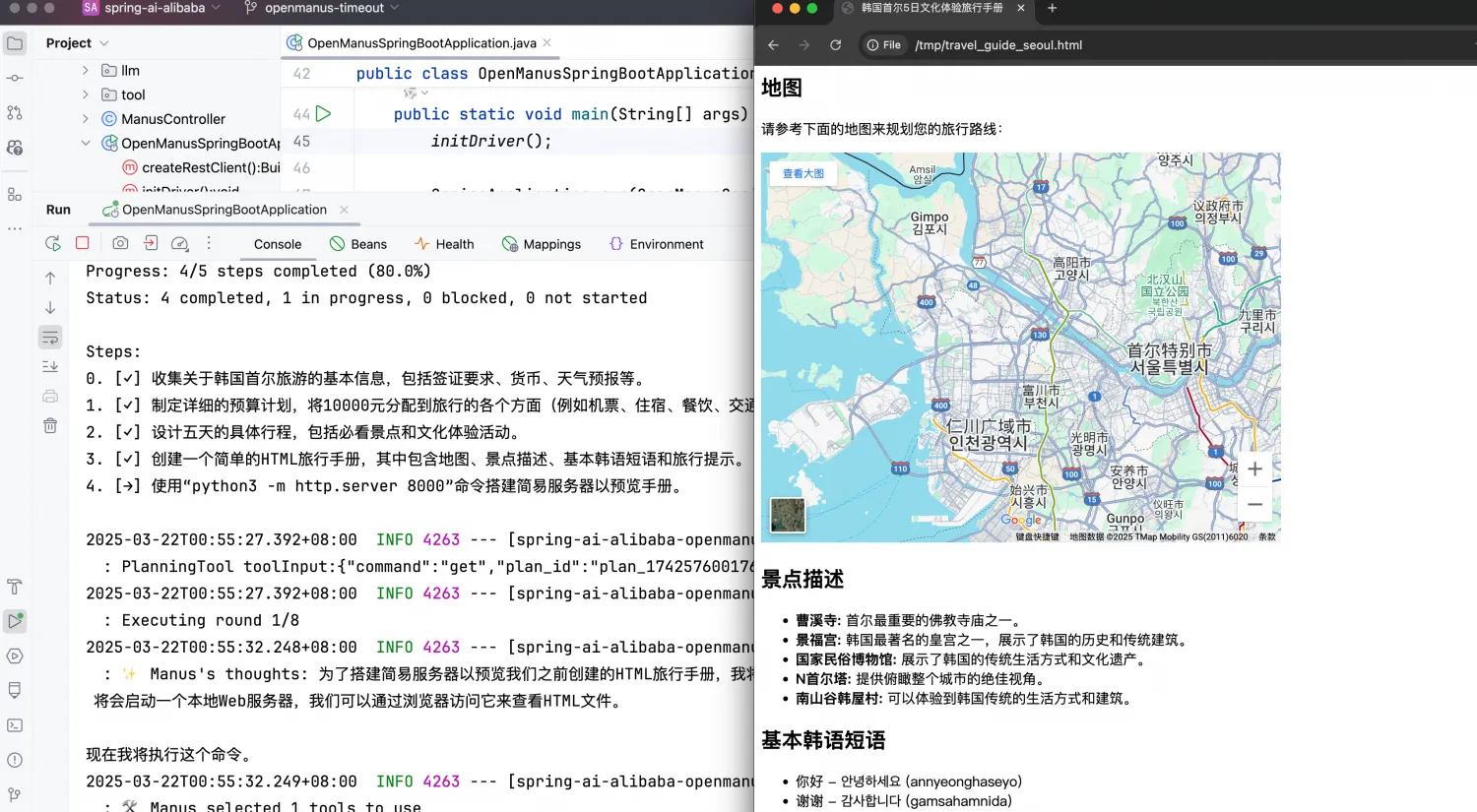Open the Terminal tool window icon
The height and width of the screenshot is (812, 1477).
pyautogui.click(x=15, y=725)
